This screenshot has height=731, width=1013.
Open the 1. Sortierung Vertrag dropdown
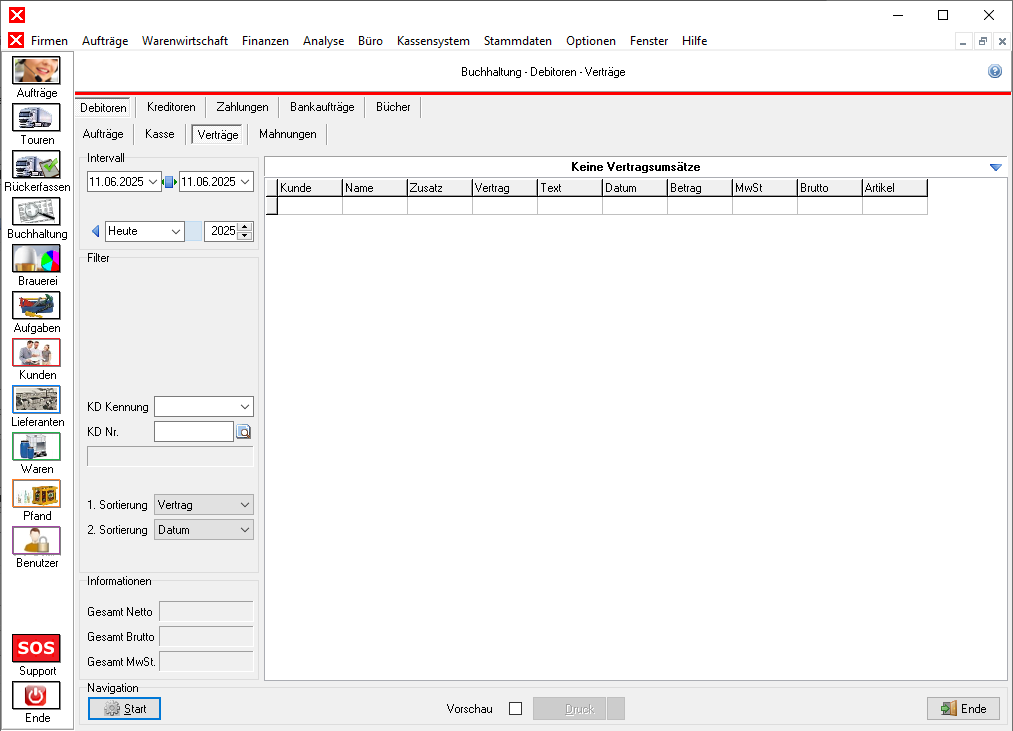point(245,505)
